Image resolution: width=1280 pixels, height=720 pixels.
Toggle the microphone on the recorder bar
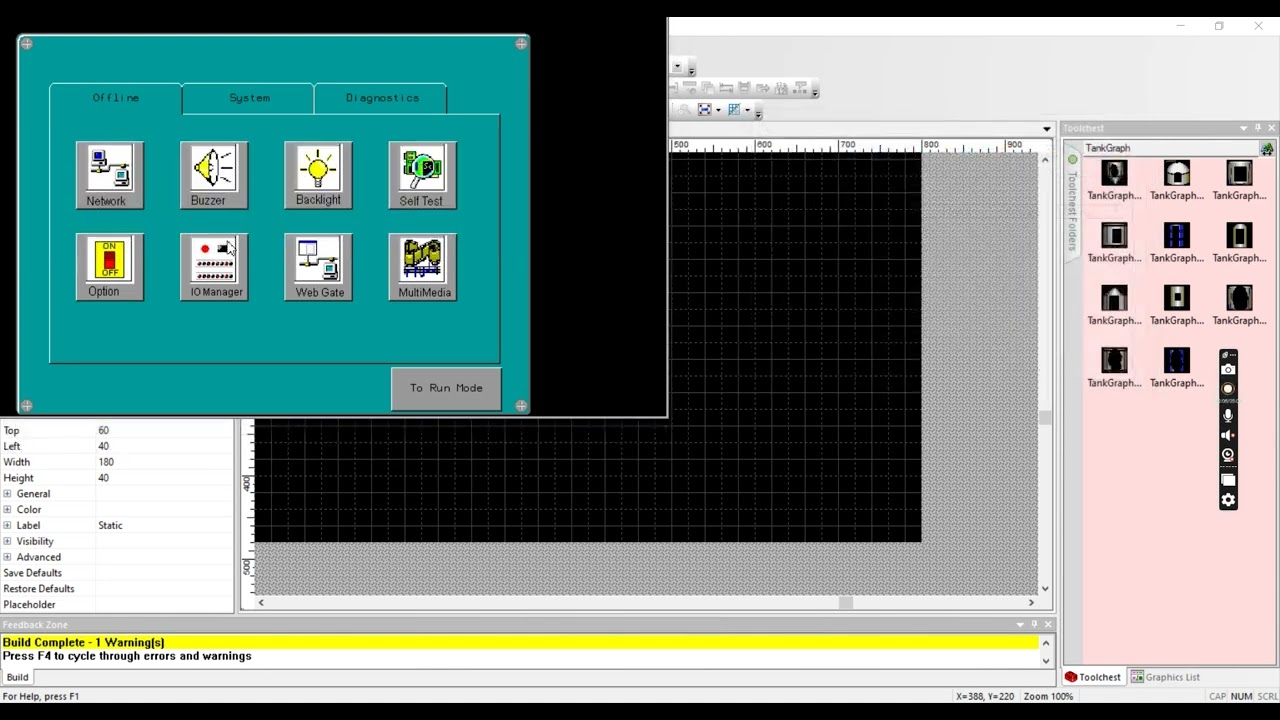1228,414
